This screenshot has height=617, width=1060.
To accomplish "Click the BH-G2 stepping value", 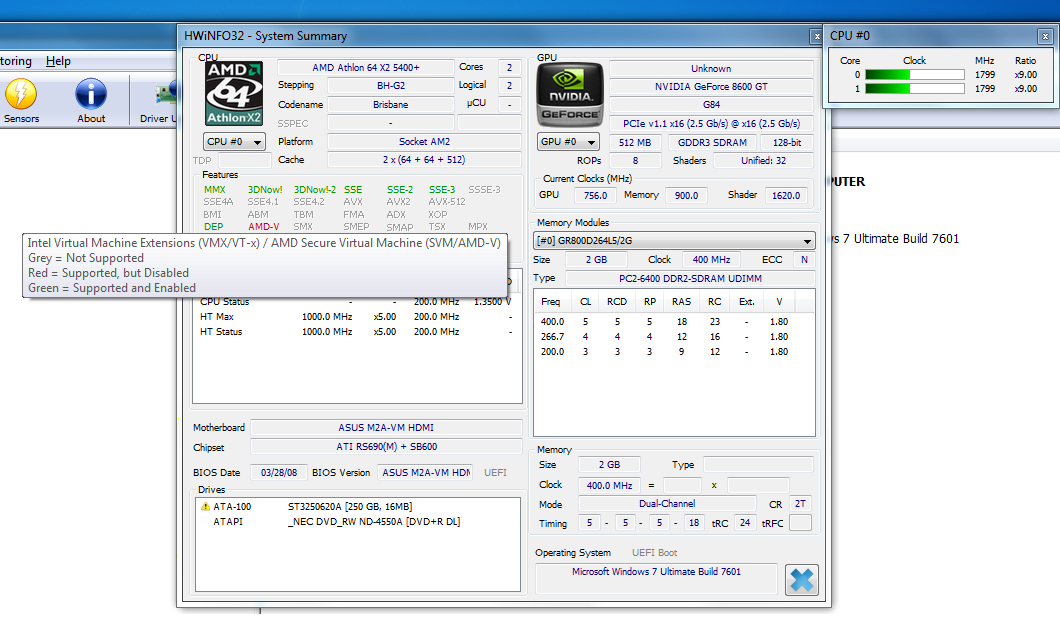I will (391, 86).
